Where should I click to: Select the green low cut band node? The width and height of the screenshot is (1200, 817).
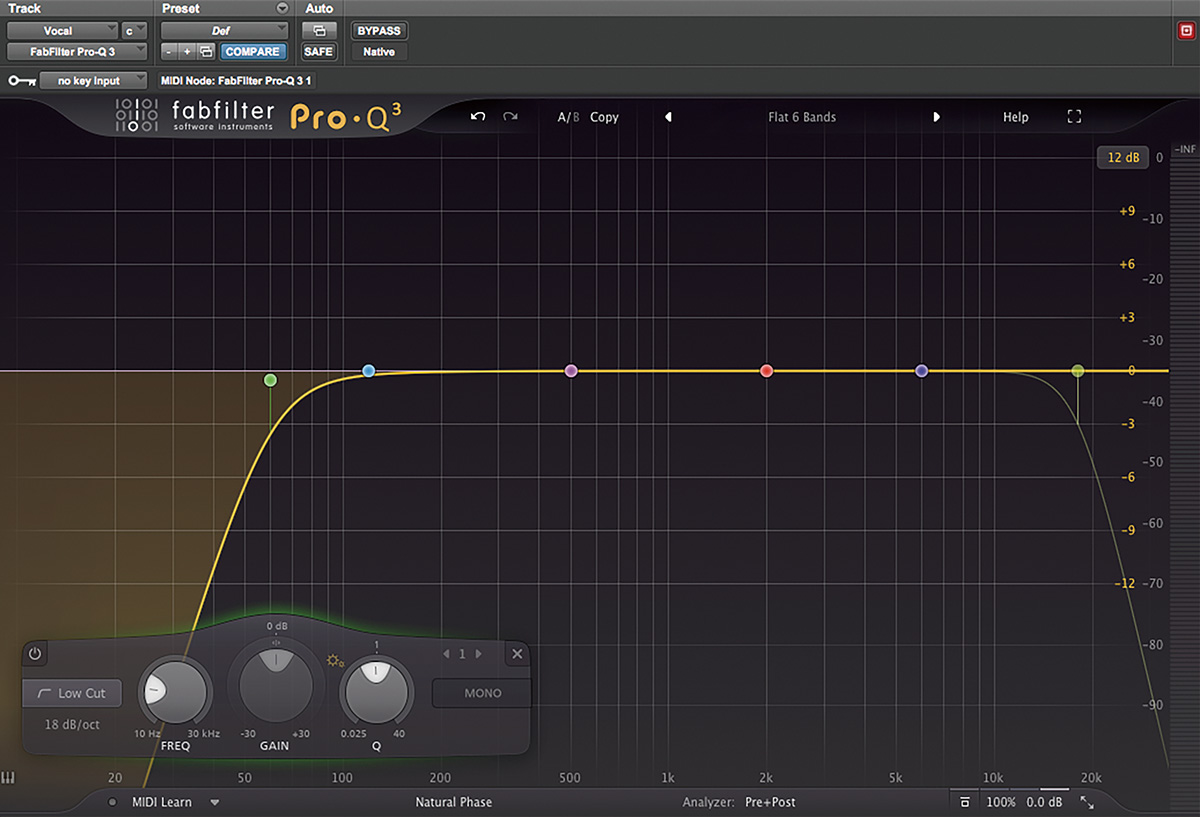(x=270, y=380)
